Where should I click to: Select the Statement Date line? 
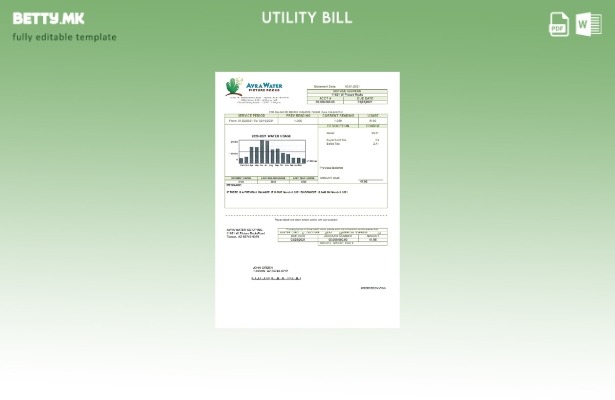point(337,86)
